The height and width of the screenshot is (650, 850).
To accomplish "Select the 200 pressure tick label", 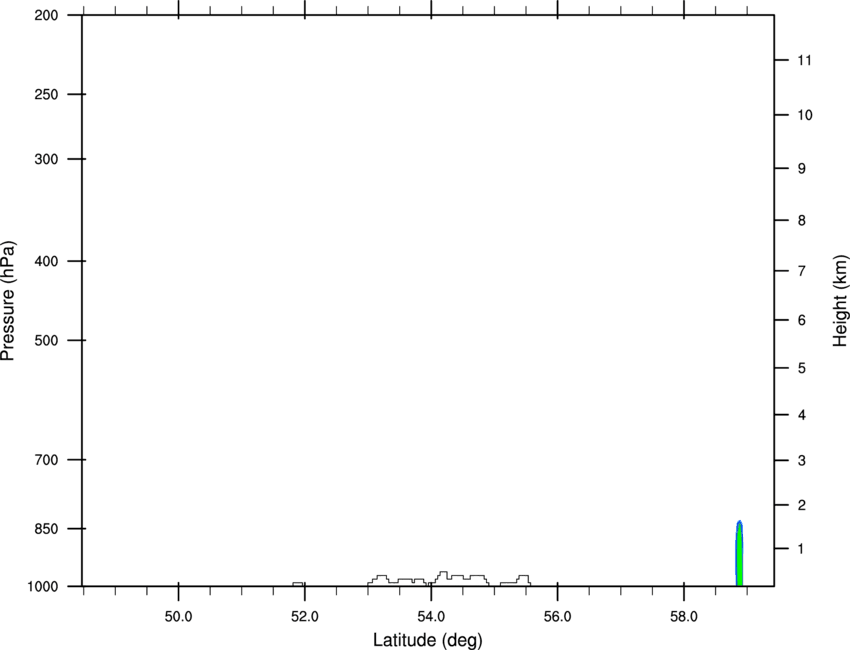I will (46, 15).
